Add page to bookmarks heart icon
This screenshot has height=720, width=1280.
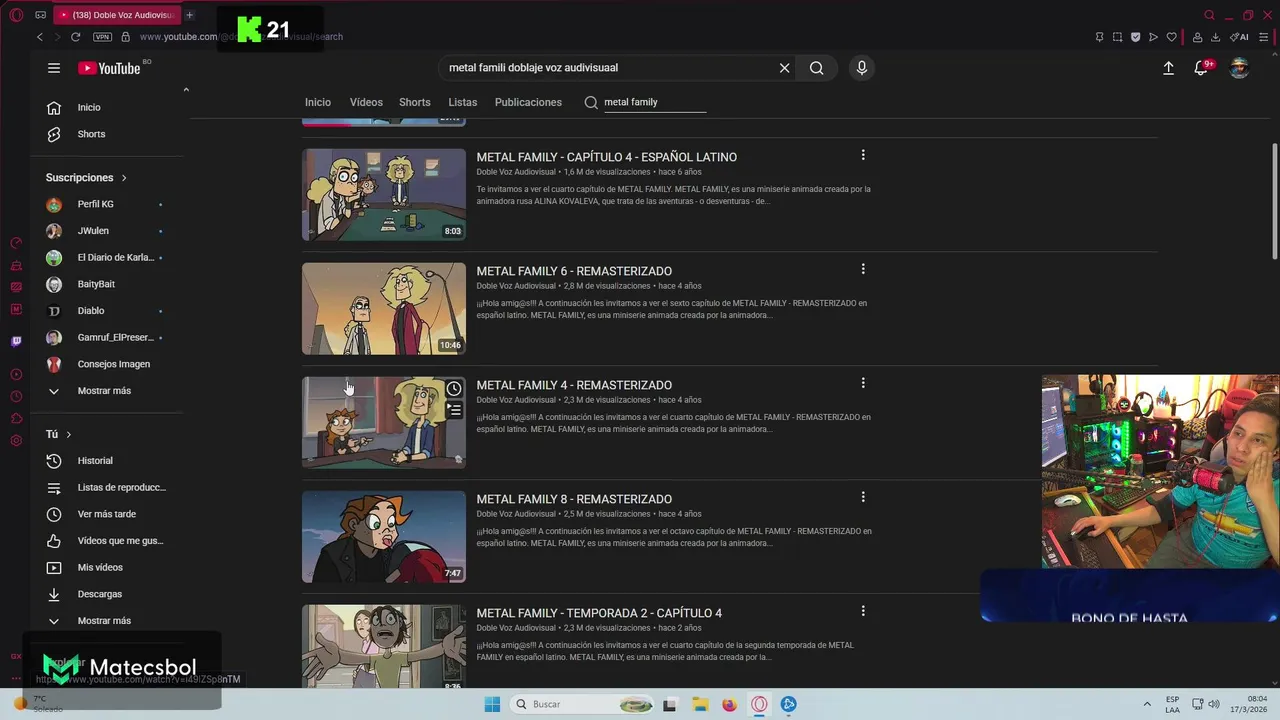[x=1171, y=37]
